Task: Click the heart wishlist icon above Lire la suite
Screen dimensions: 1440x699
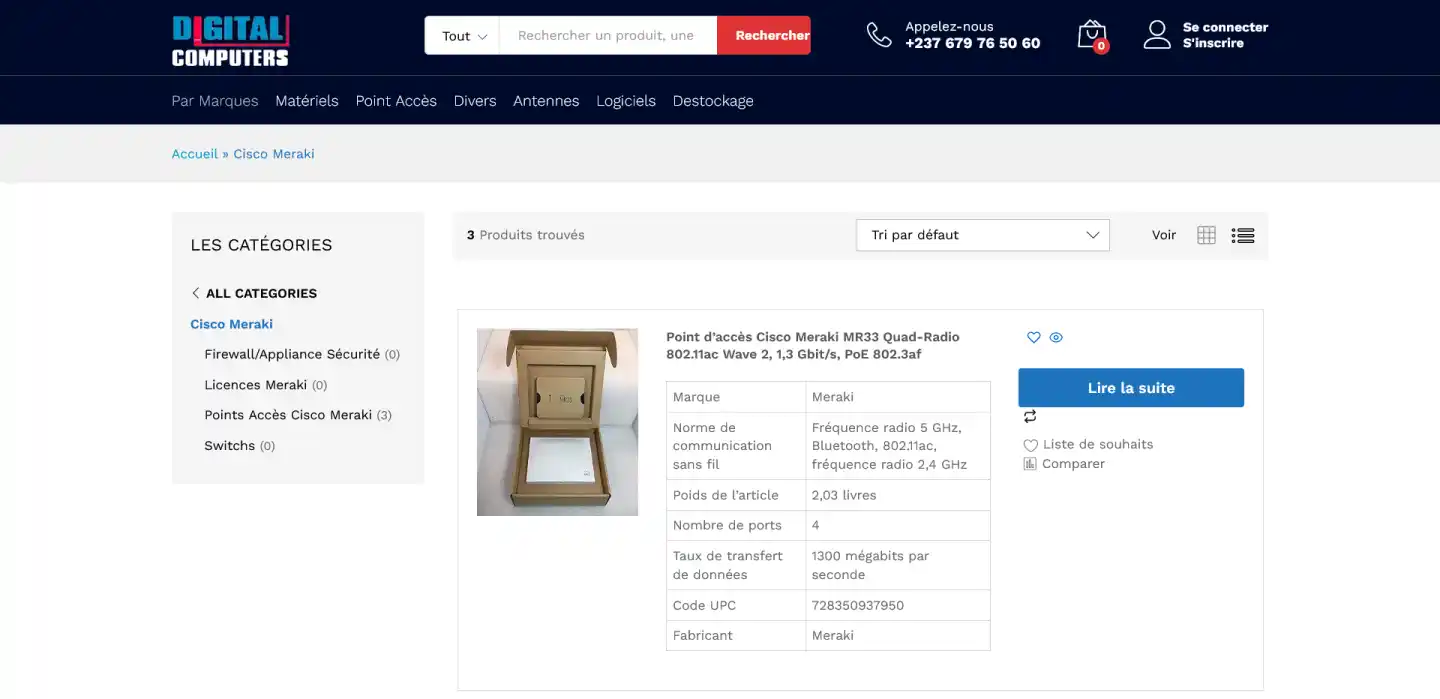Action: [1034, 338]
